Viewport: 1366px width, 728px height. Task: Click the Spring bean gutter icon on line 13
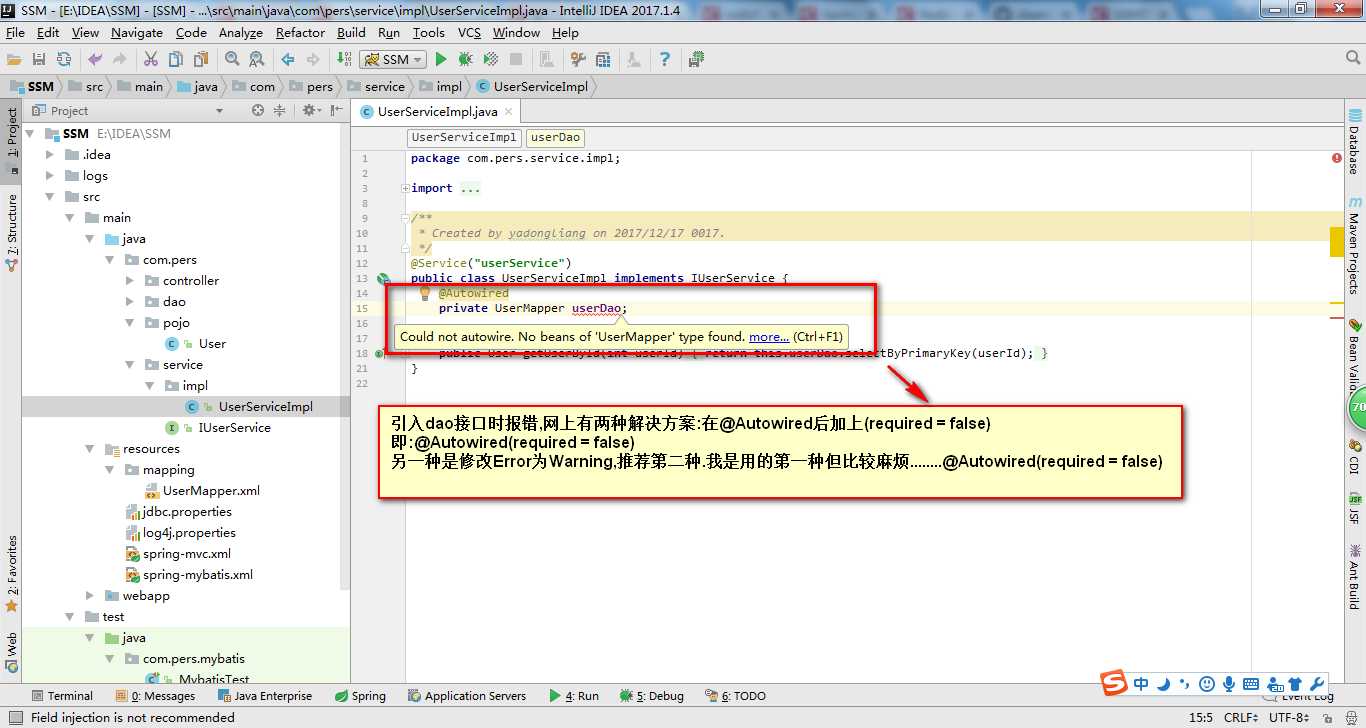point(383,279)
